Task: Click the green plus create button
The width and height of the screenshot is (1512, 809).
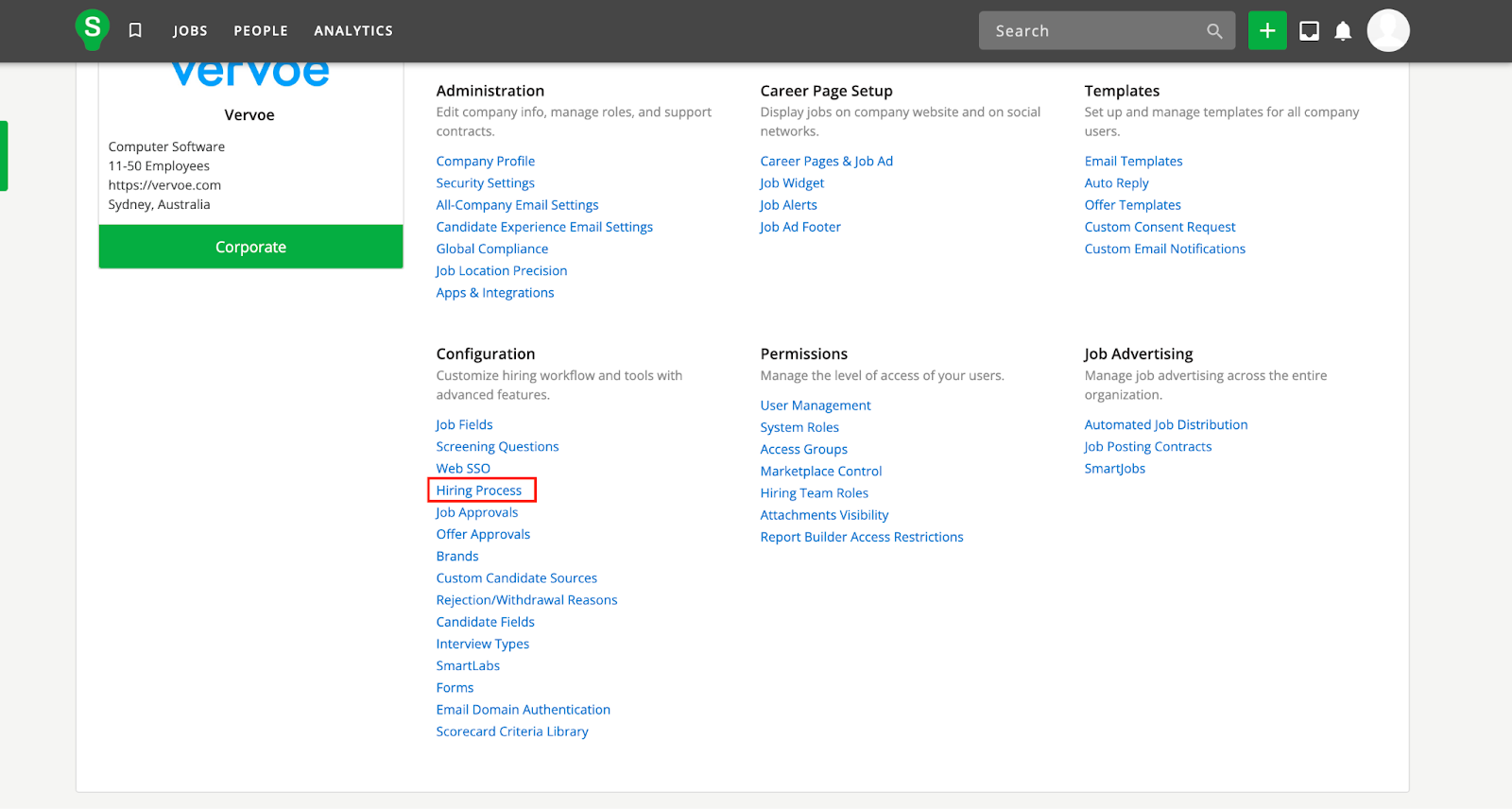Action: click(1267, 30)
